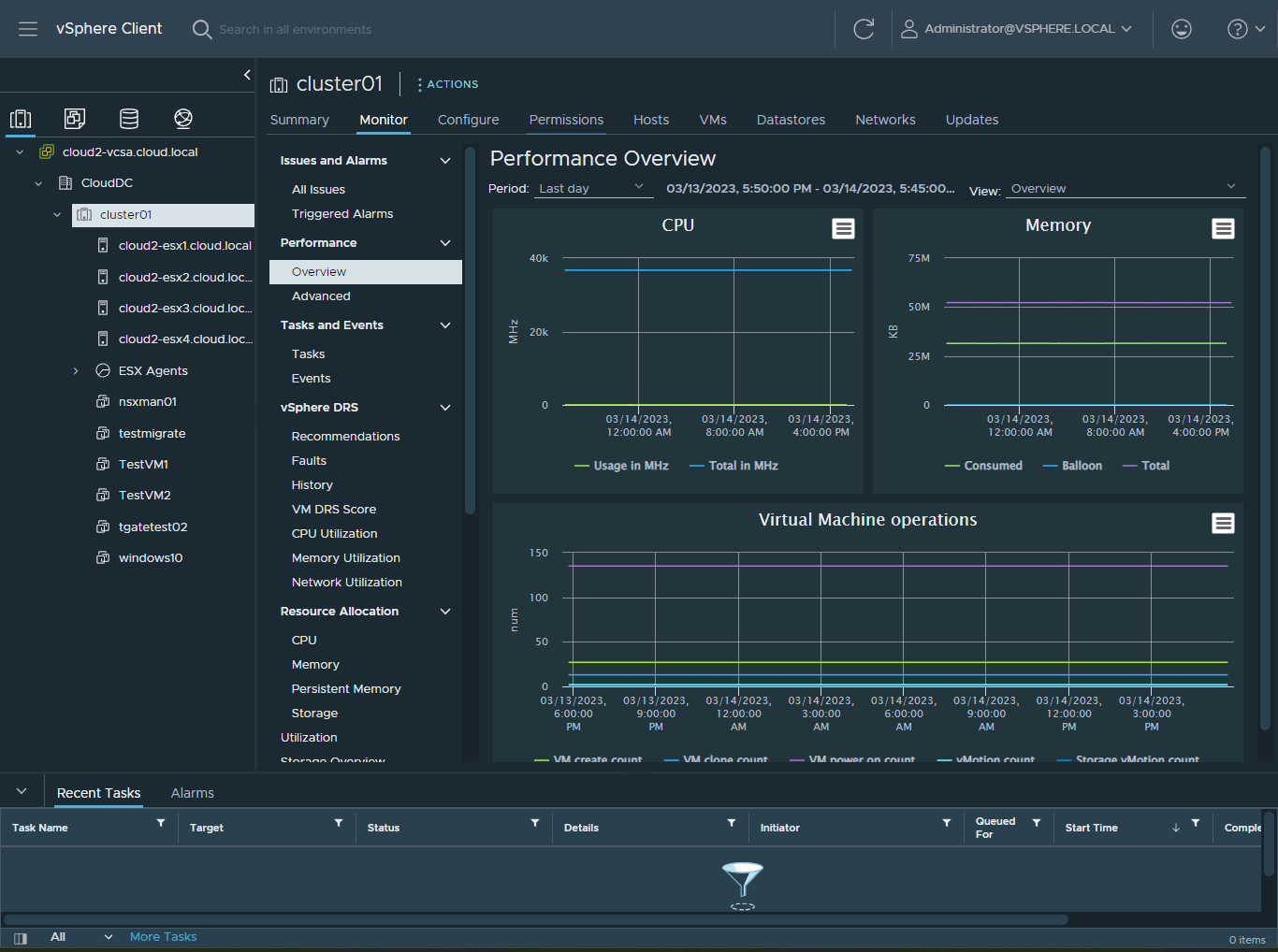Switch to the Summary tab
The image size is (1278, 952).
pyautogui.click(x=299, y=120)
